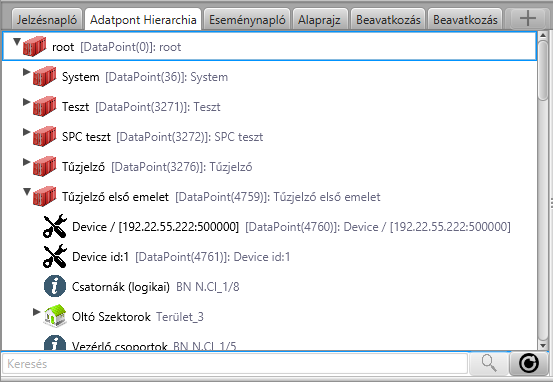
Task: Click the System container icon
Action: [x=44, y=76]
